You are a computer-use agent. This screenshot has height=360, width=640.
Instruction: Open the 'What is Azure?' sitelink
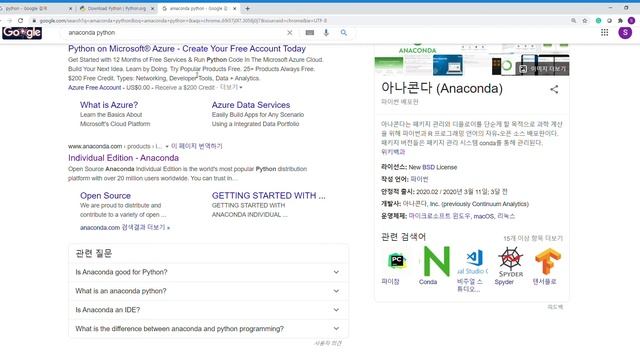click(109, 105)
